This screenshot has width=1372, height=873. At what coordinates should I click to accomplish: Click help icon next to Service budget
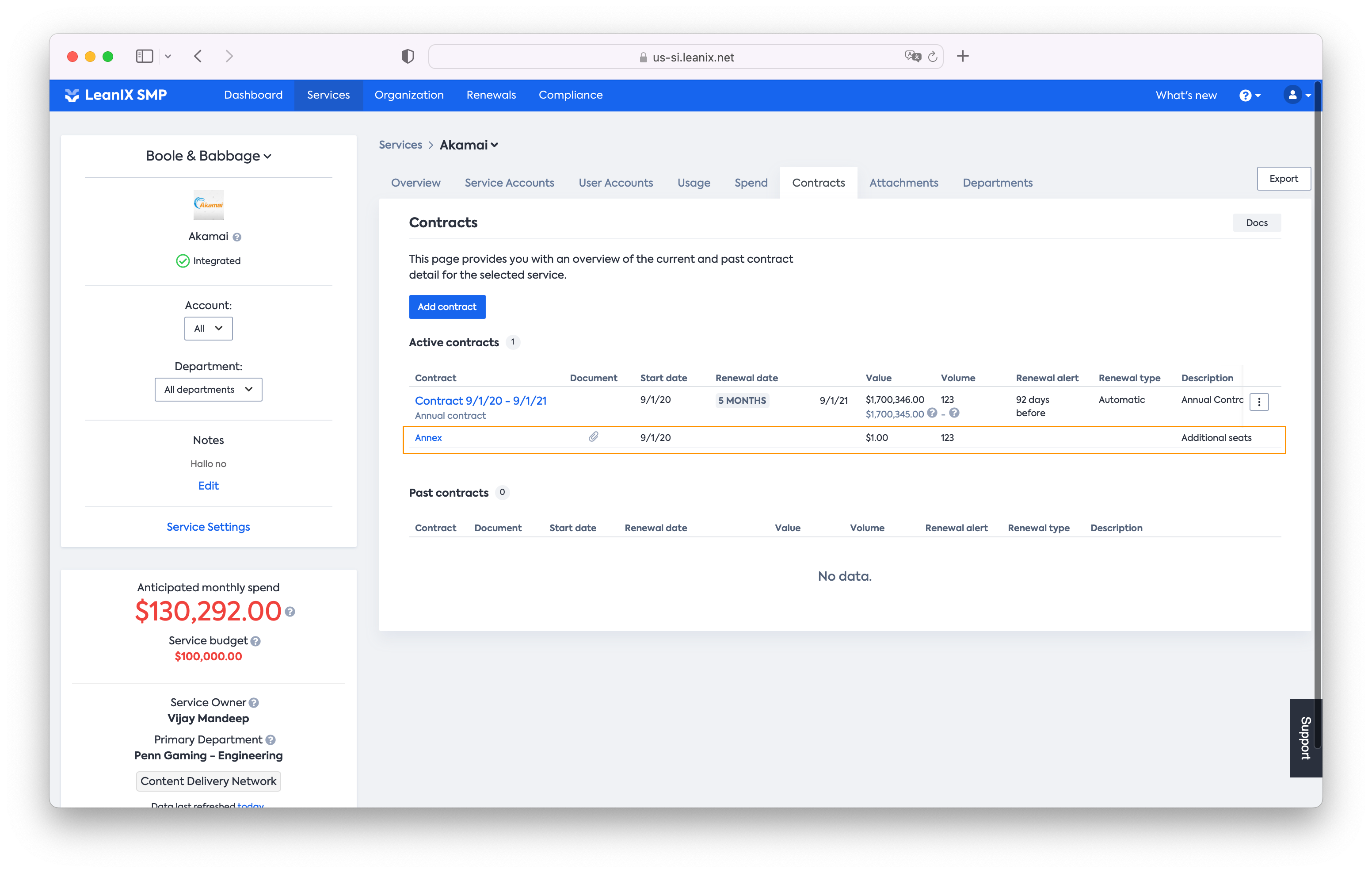[x=256, y=642]
